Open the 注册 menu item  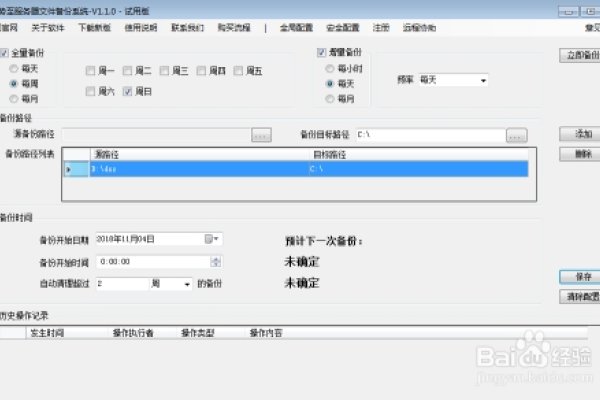point(381,28)
